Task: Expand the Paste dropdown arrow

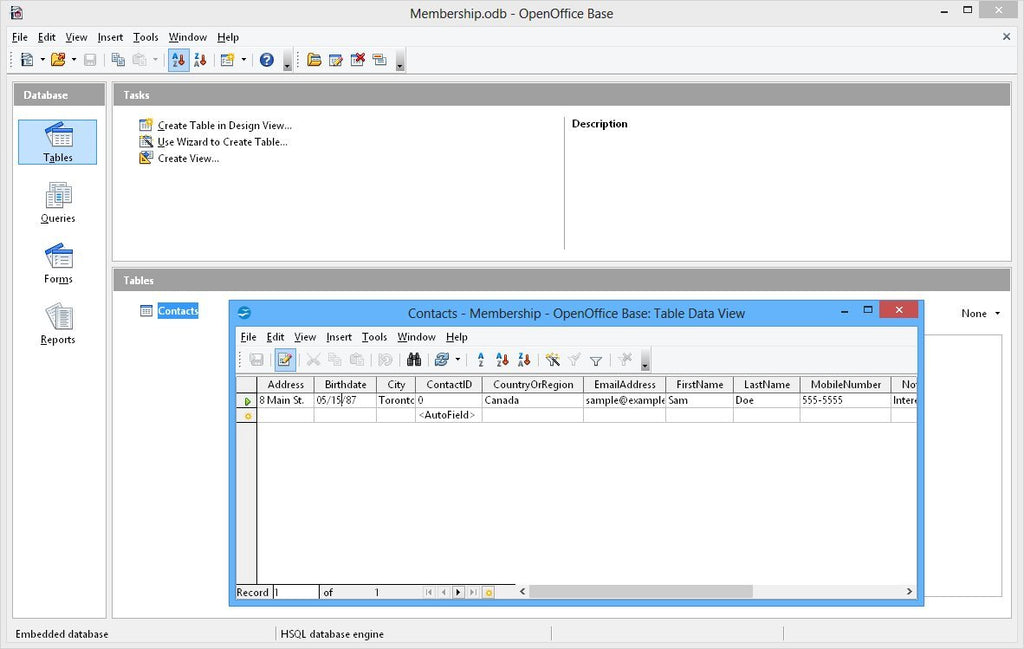Action: 154,60
